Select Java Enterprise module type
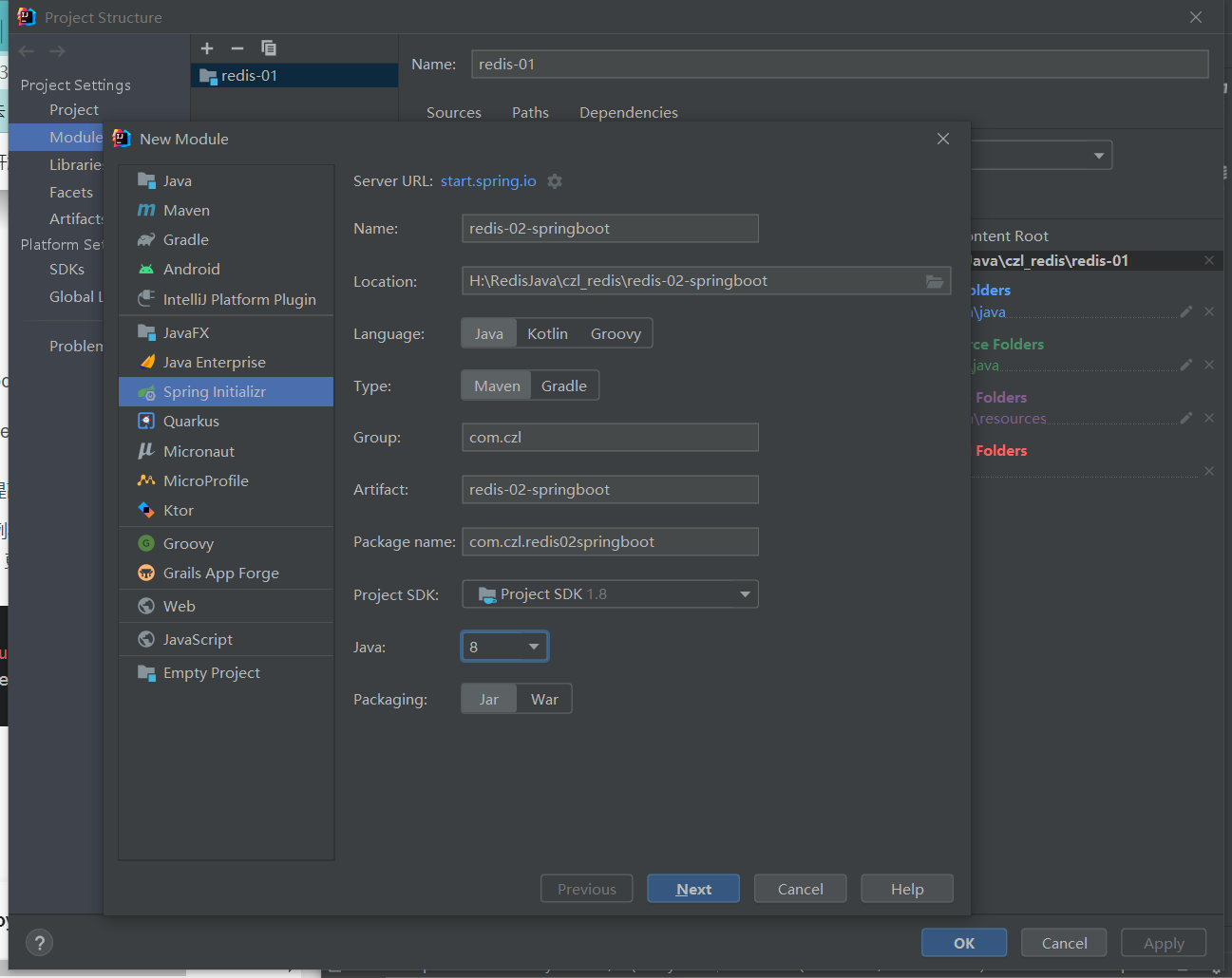1232x978 pixels. point(226,362)
